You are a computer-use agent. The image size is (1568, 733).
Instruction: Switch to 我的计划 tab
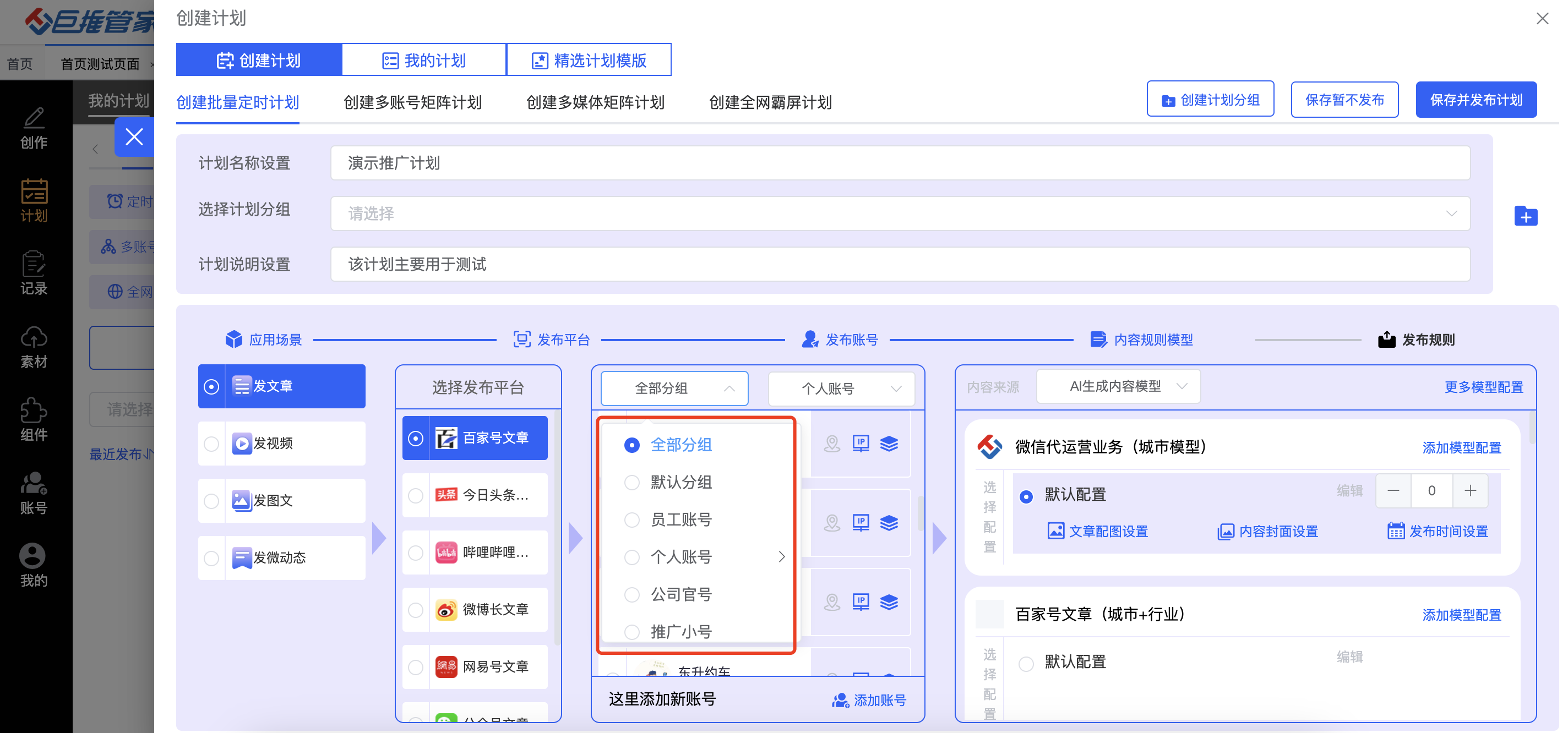click(423, 60)
